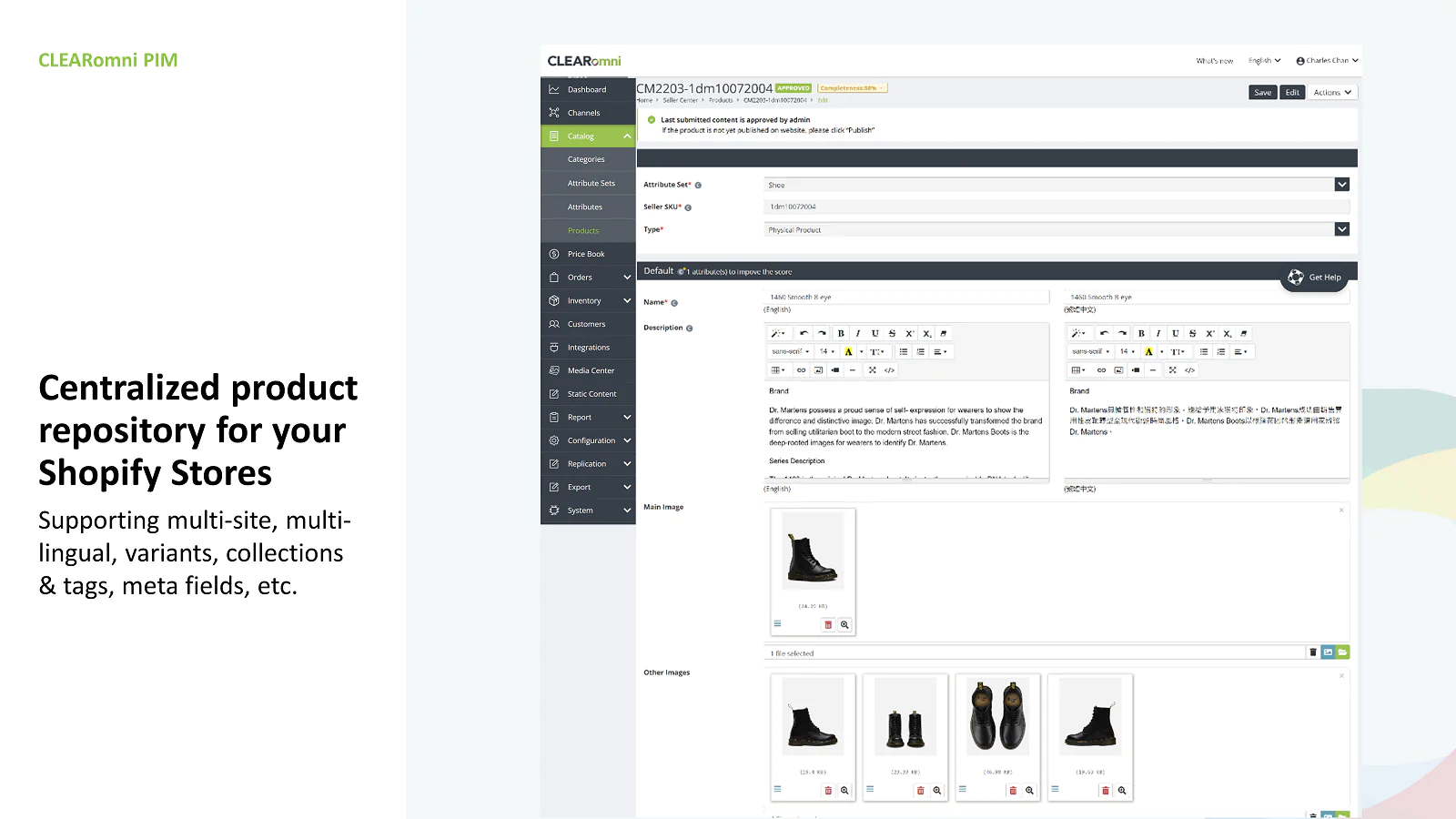Open sans-serif font dropdown in English editor
Image resolution: width=1456 pixels, height=819 pixels.
(791, 351)
